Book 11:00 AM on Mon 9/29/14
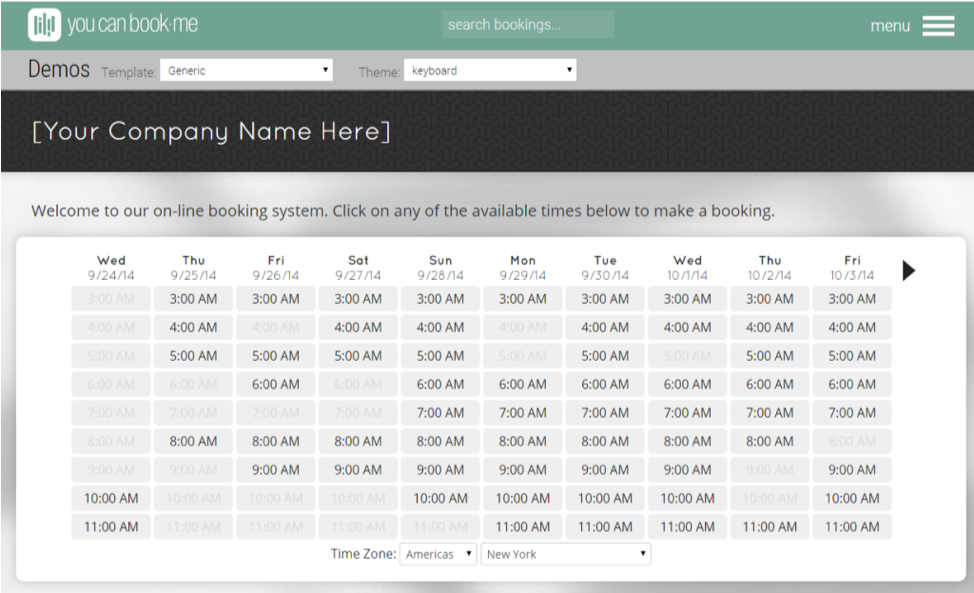This screenshot has width=974, height=593. [x=522, y=527]
